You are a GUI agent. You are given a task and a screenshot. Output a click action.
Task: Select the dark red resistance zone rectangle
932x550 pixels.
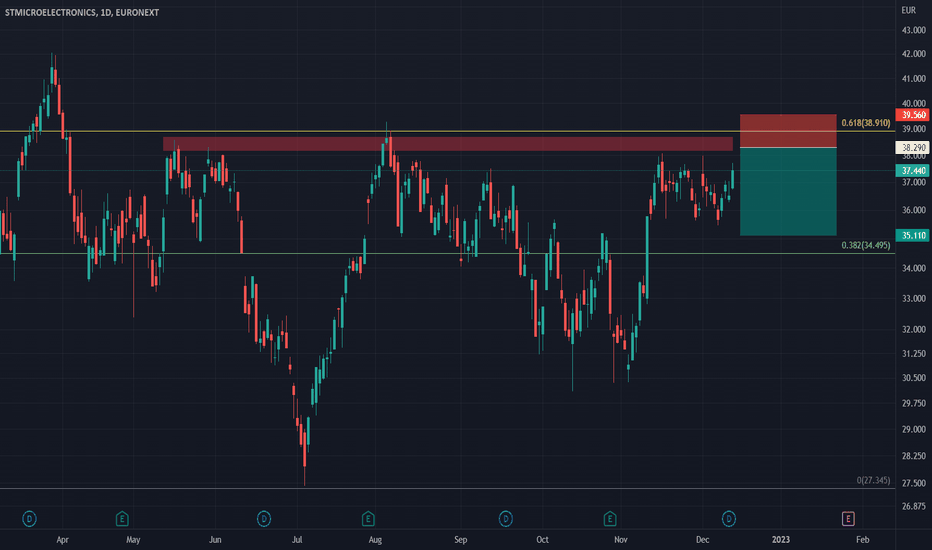click(x=448, y=144)
